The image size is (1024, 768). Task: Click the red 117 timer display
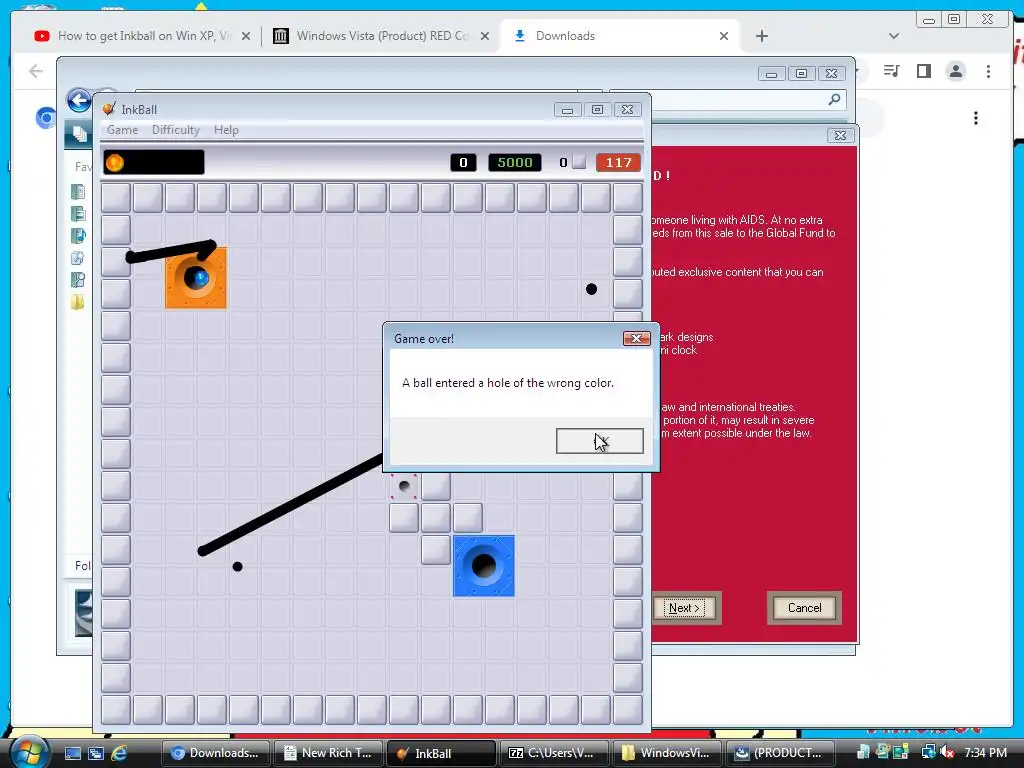[618, 163]
